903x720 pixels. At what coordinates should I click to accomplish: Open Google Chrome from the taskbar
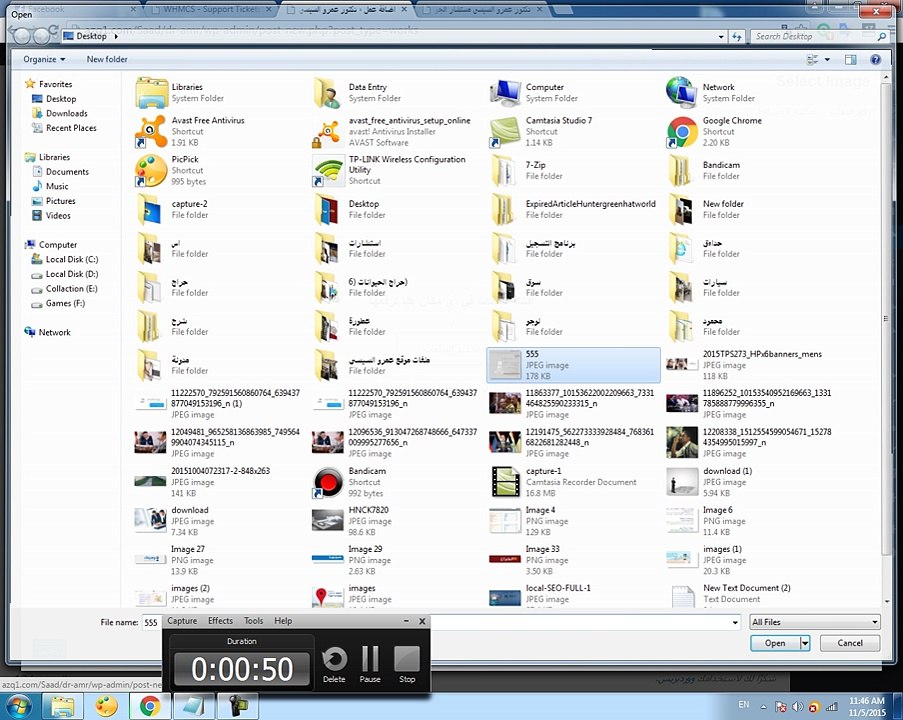150,706
